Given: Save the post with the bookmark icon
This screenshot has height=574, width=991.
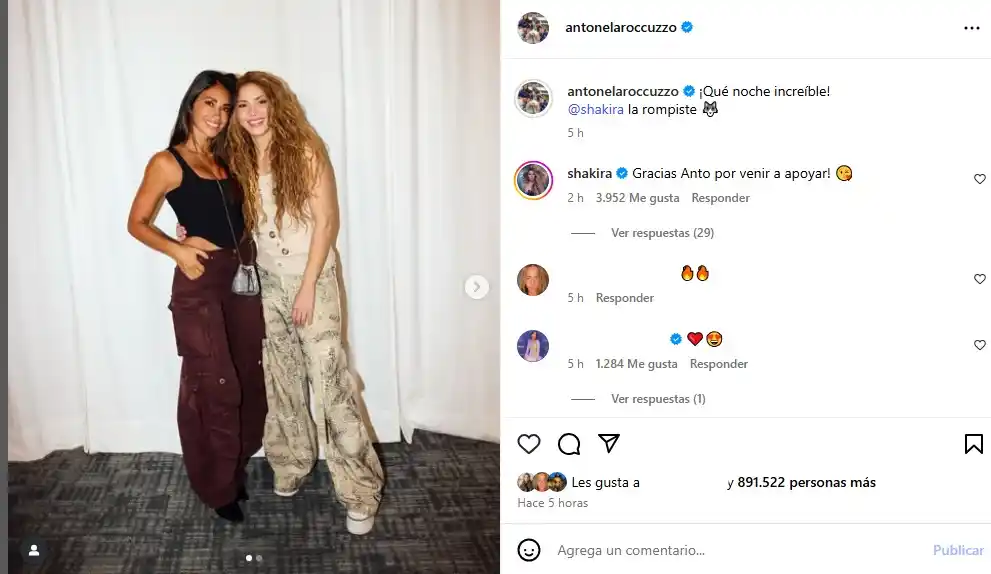Looking at the screenshot, I should click(x=973, y=444).
